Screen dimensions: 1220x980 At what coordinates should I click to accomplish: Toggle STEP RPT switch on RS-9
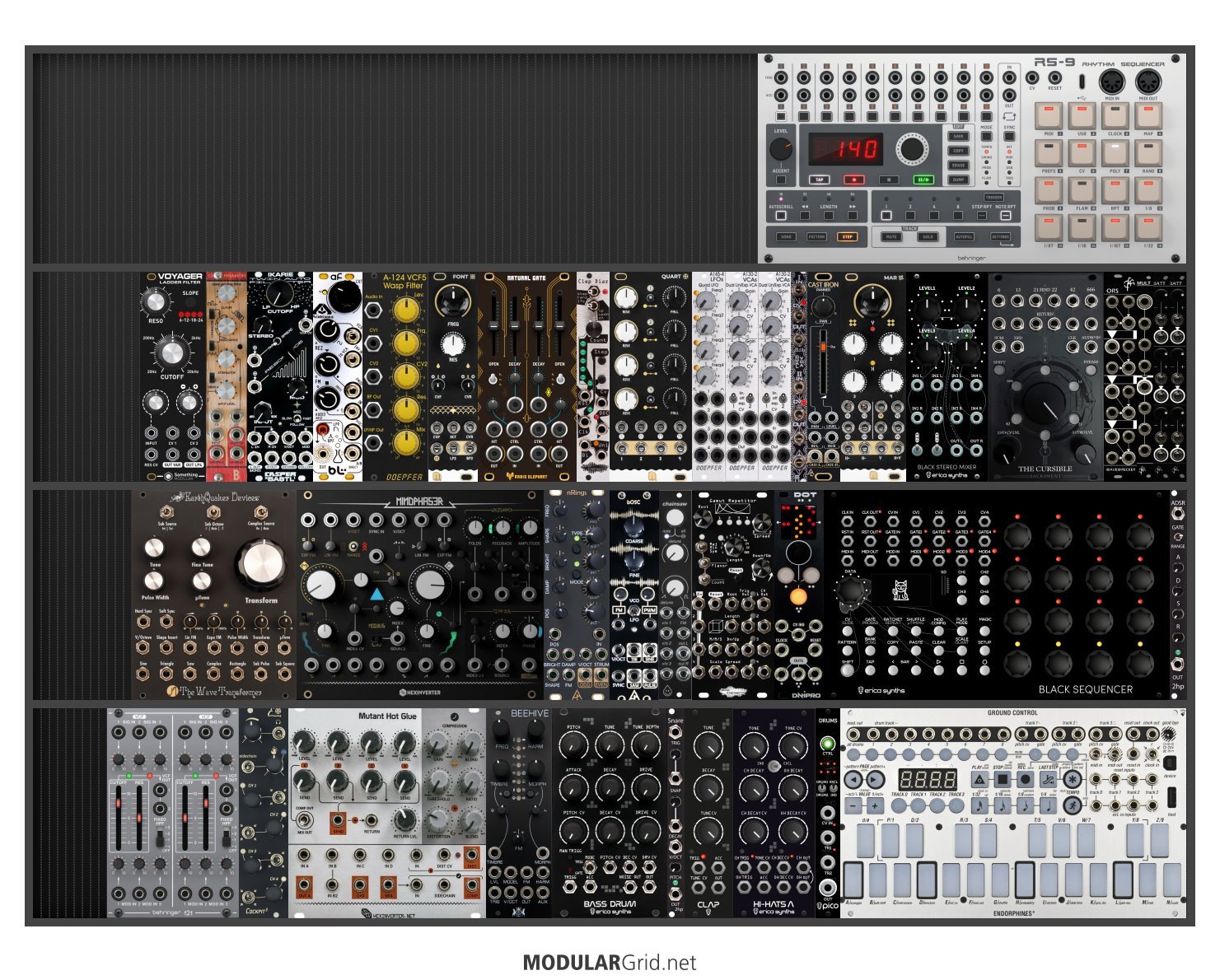[982, 216]
